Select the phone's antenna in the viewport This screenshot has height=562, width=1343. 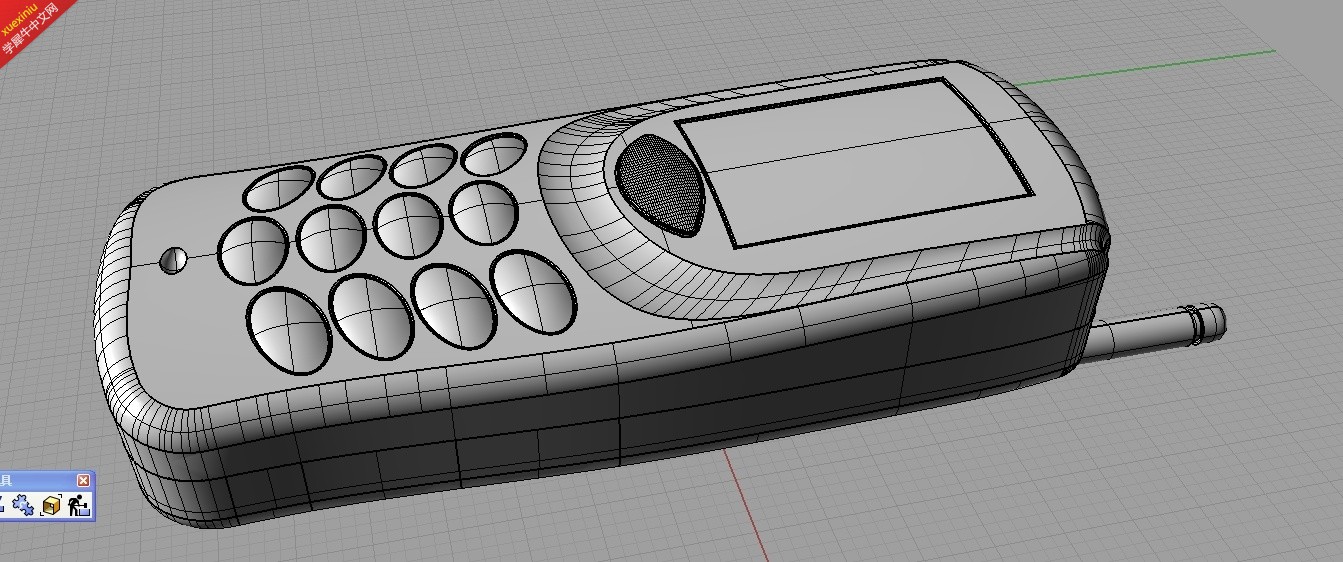[x=1155, y=333]
